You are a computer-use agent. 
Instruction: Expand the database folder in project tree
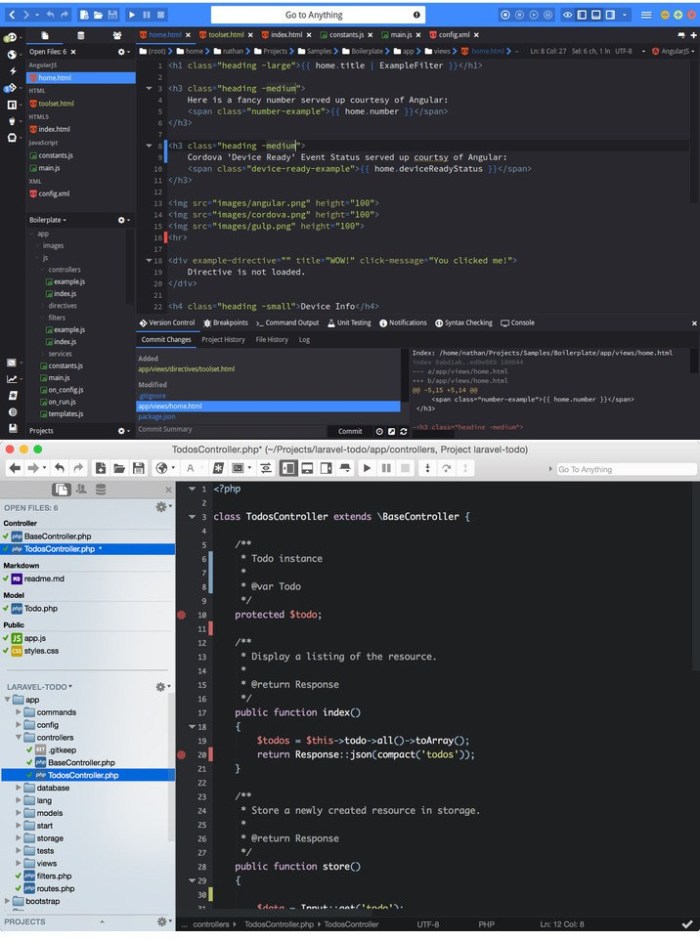pos(19,788)
